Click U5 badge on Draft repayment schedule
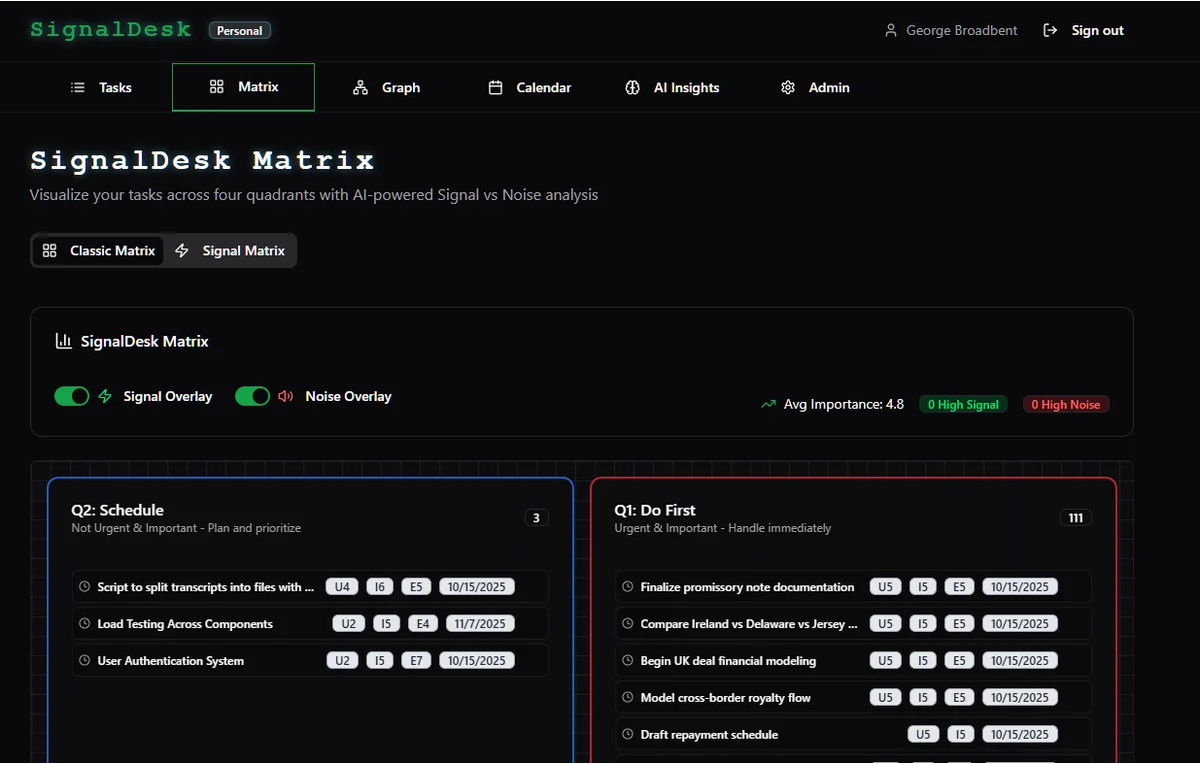Image resolution: width=1200 pixels, height=764 pixels. point(923,735)
